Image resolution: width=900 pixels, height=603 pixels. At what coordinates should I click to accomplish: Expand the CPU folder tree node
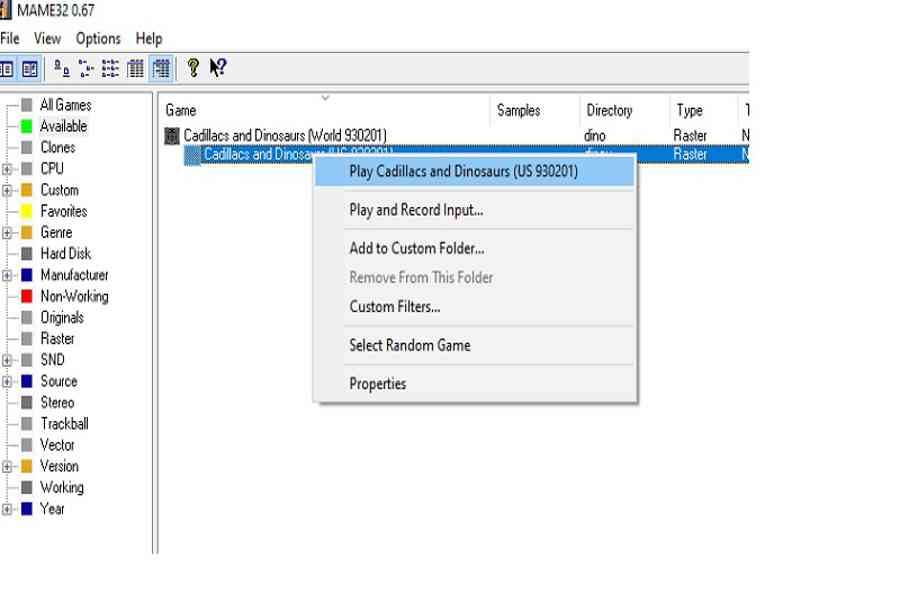pyautogui.click(x=7, y=169)
